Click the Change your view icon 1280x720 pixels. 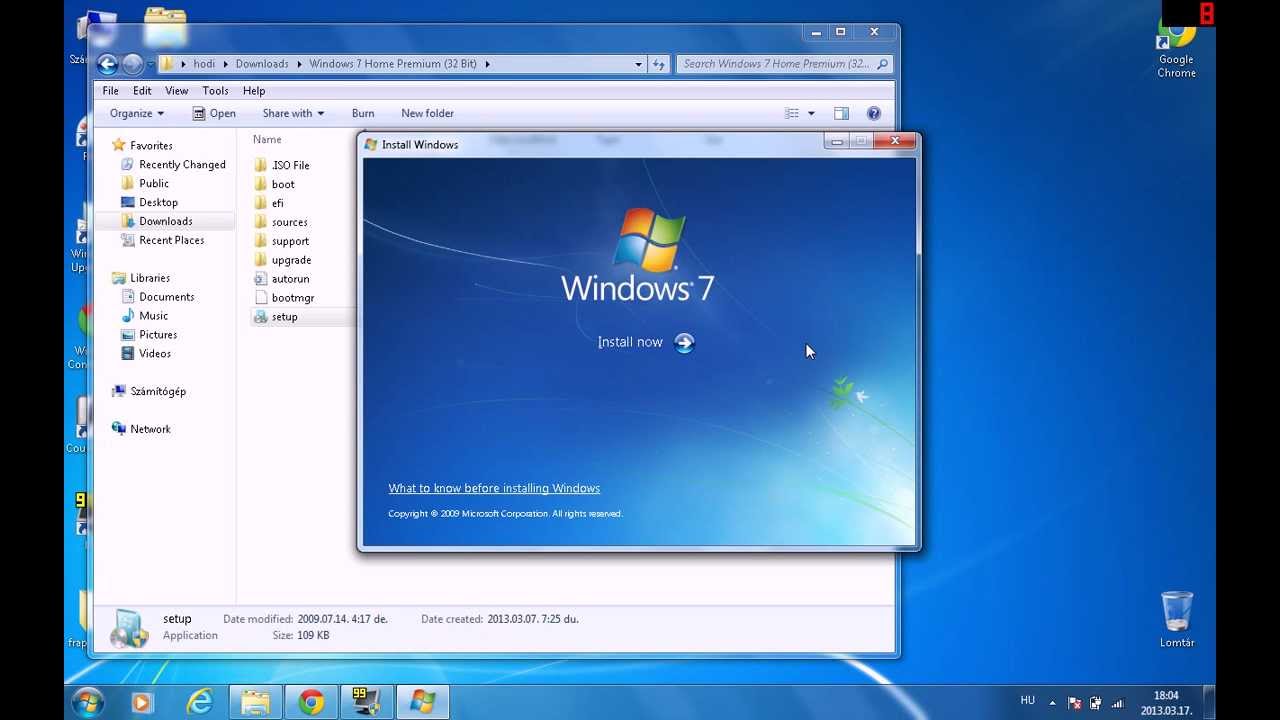793,114
